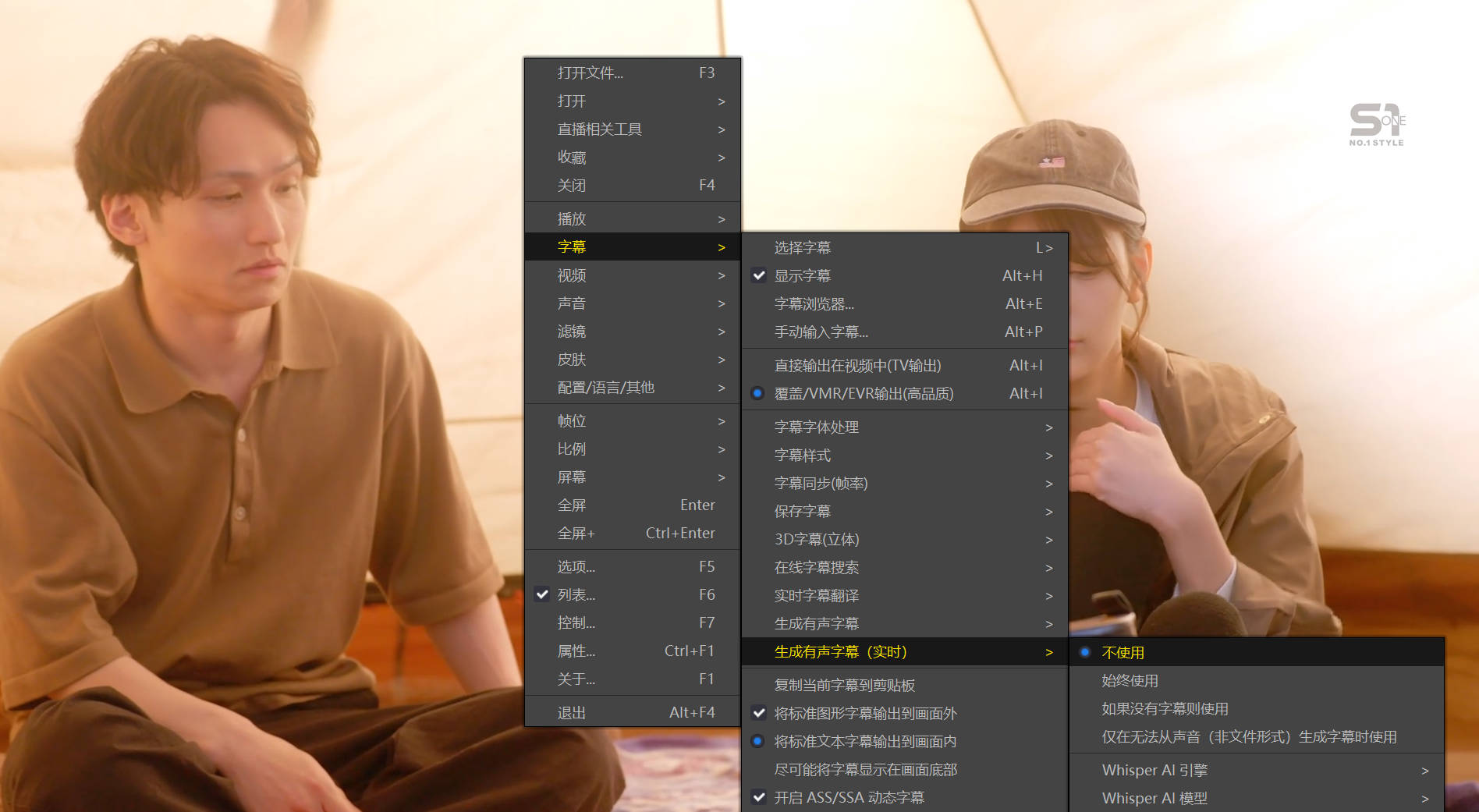
Task: Expand 保存字幕 submenu
Action: 905,512
